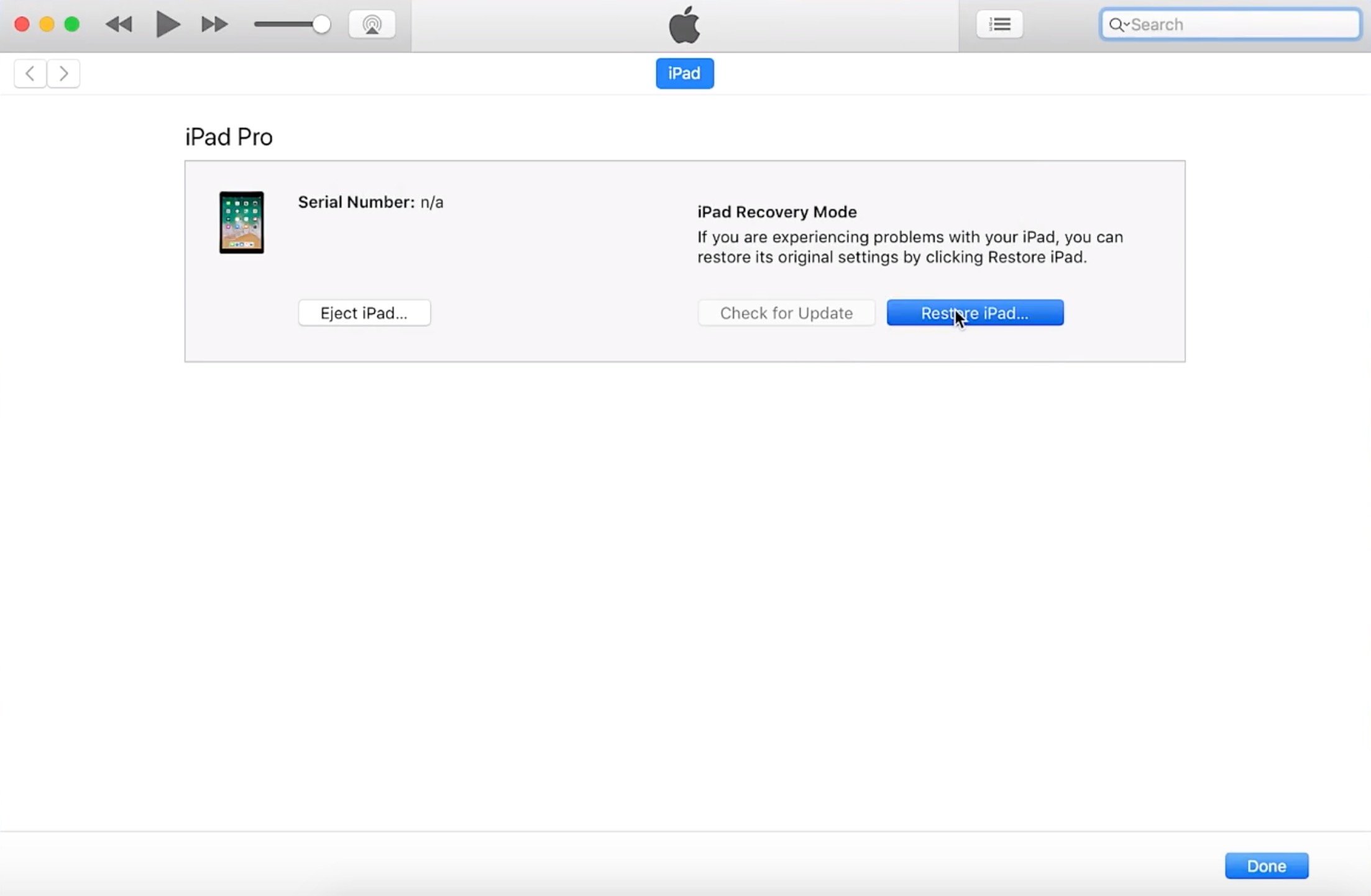Click the Restore iPad button
The width and height of the screenshot is (1371, 896).
tap(975, 313)
